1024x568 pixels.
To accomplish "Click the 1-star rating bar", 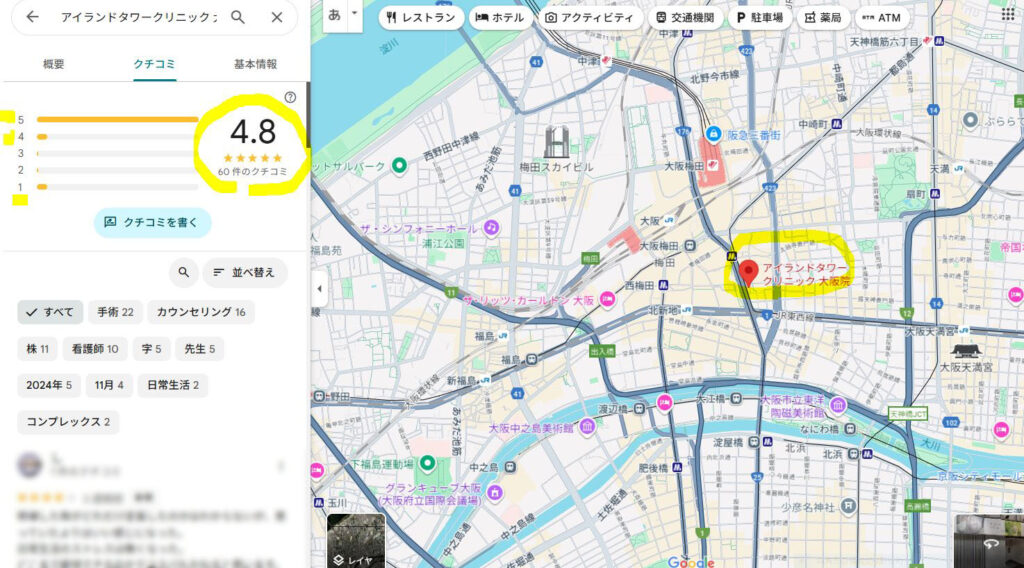I will (x=118, y=187).
